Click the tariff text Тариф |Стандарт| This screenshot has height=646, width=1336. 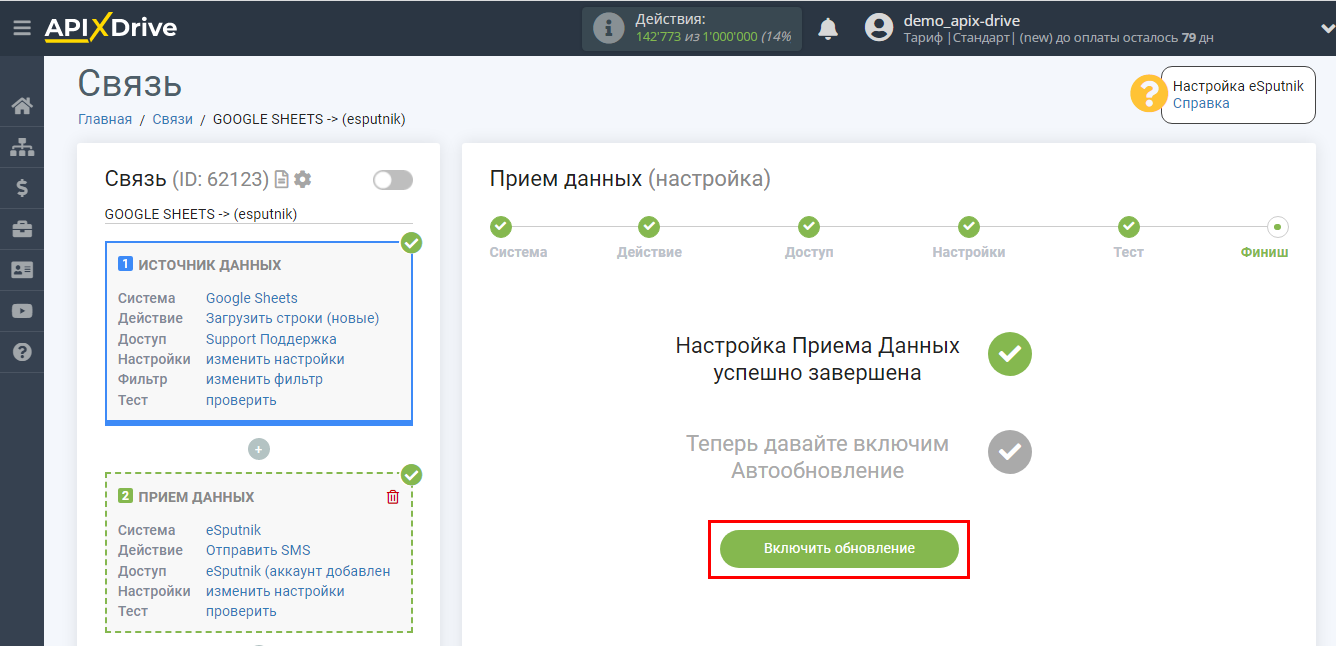(958, 38)
